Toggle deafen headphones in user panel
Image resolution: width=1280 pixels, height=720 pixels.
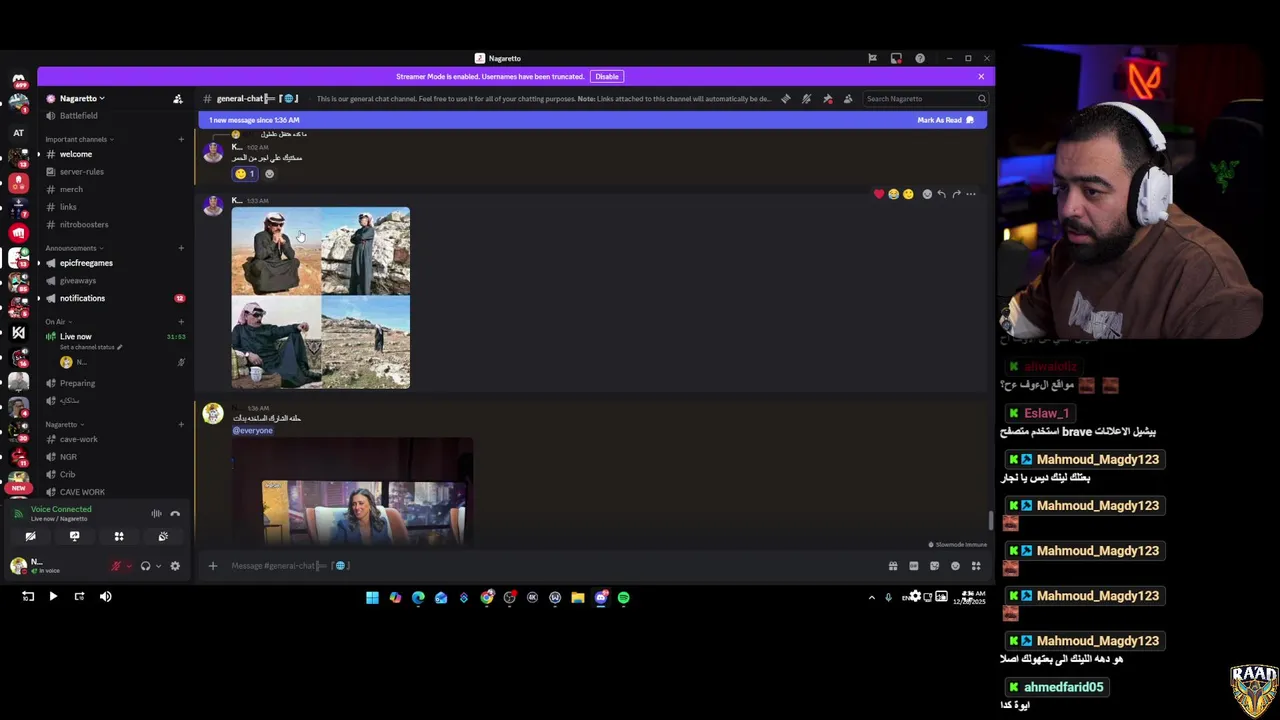click(x=145, y=566)
